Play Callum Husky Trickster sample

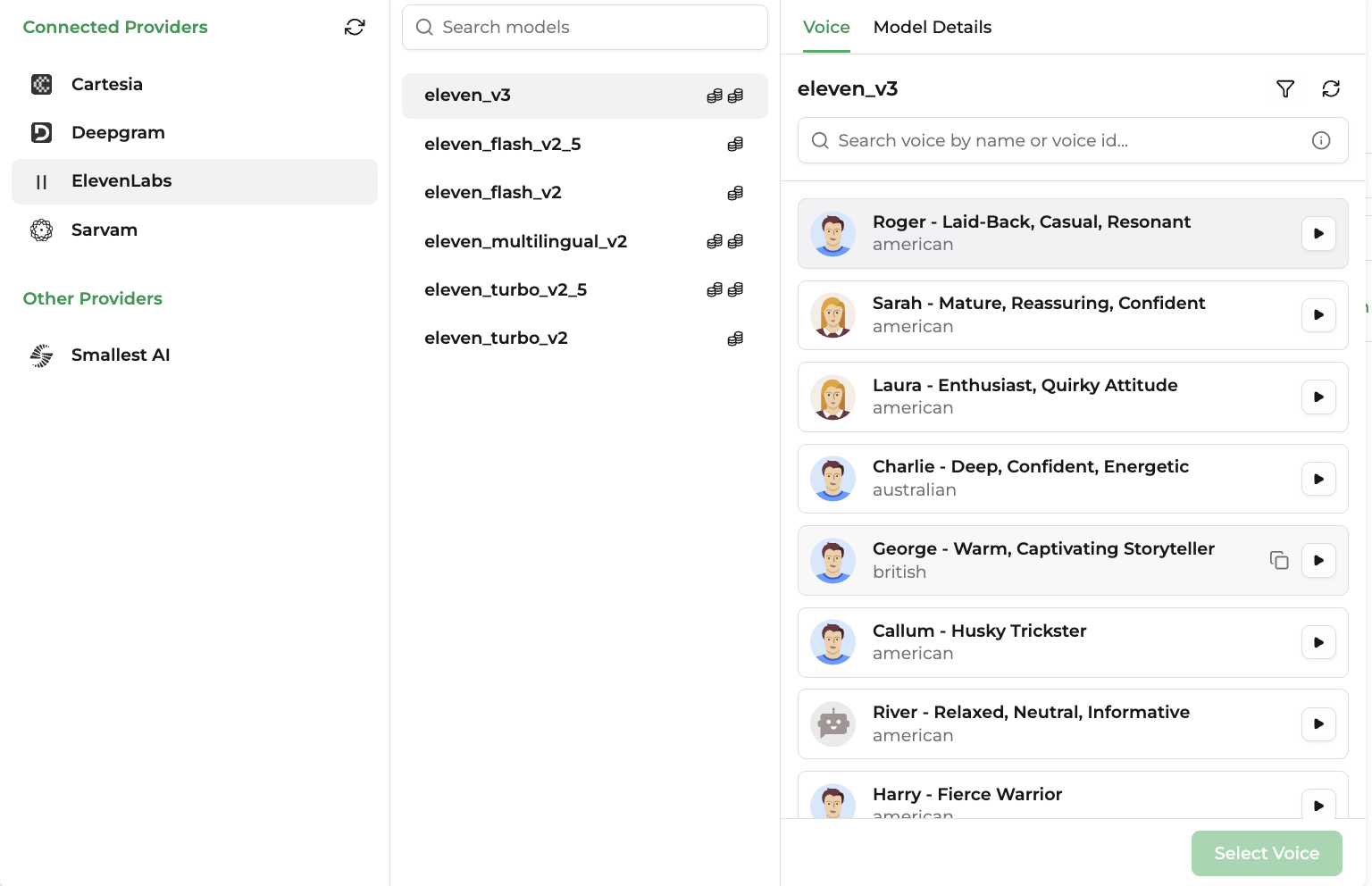click(x=1318, y=642)
